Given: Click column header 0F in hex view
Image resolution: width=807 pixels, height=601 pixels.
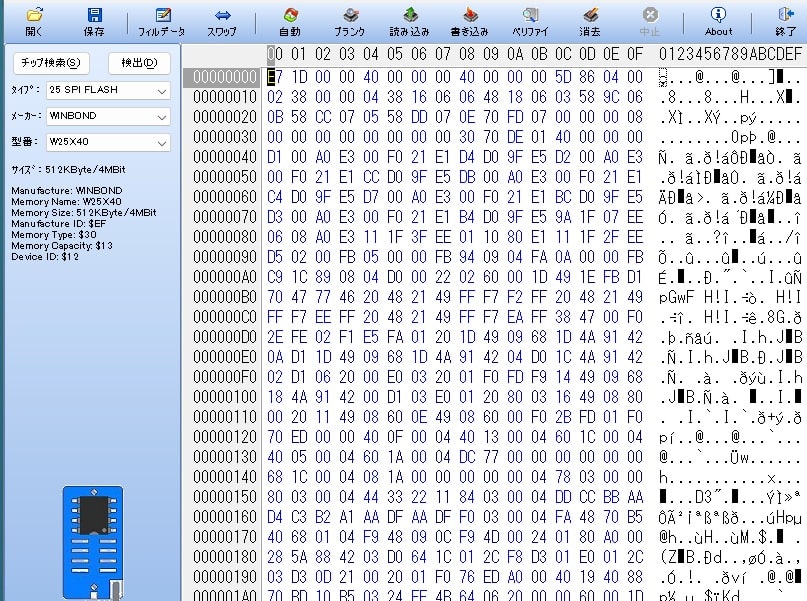Looking at the screenshot, I should (x=635, y=54).
